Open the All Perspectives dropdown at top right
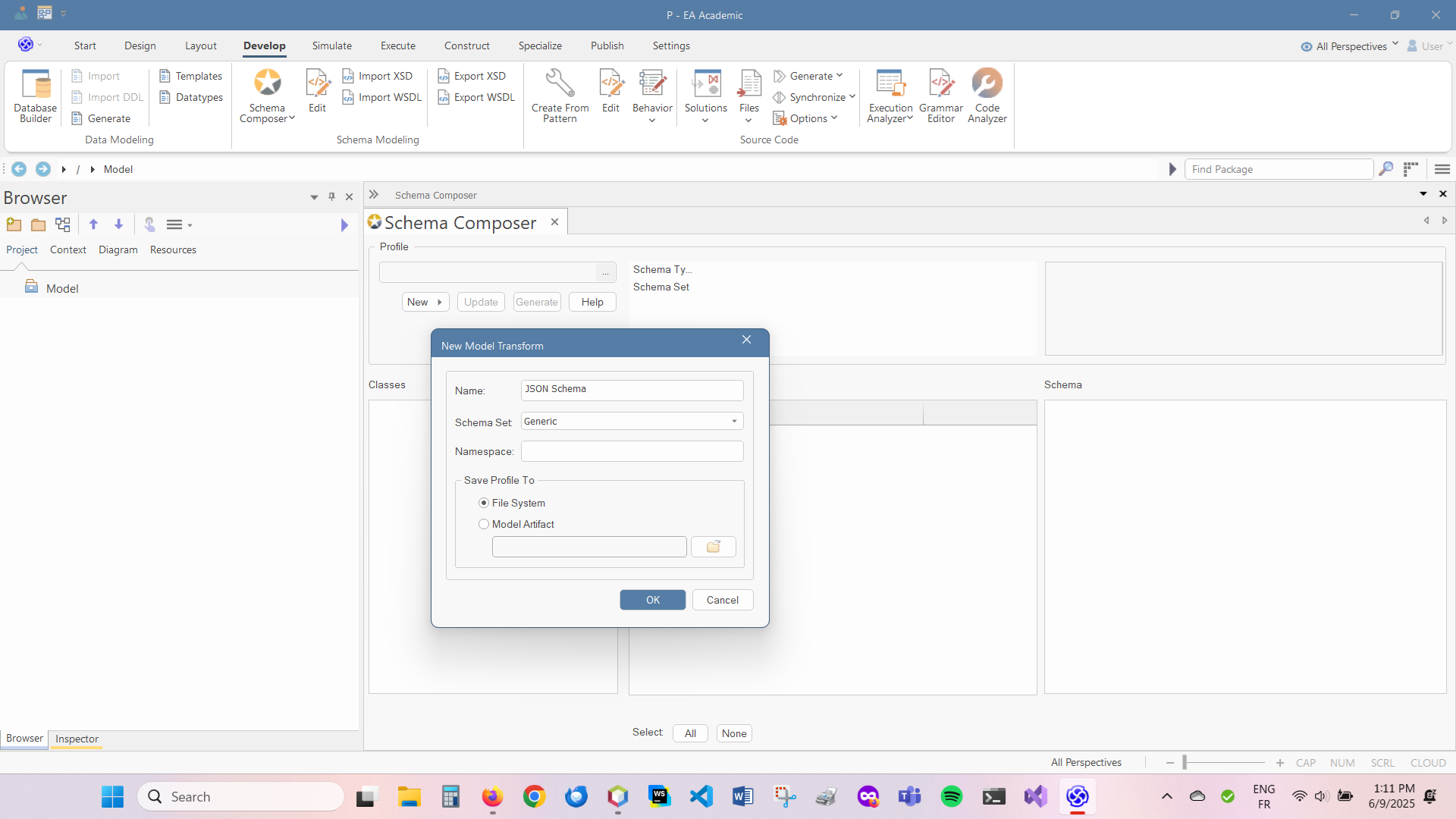This screenshot has width=1456, height=819. click(1350, 46)
